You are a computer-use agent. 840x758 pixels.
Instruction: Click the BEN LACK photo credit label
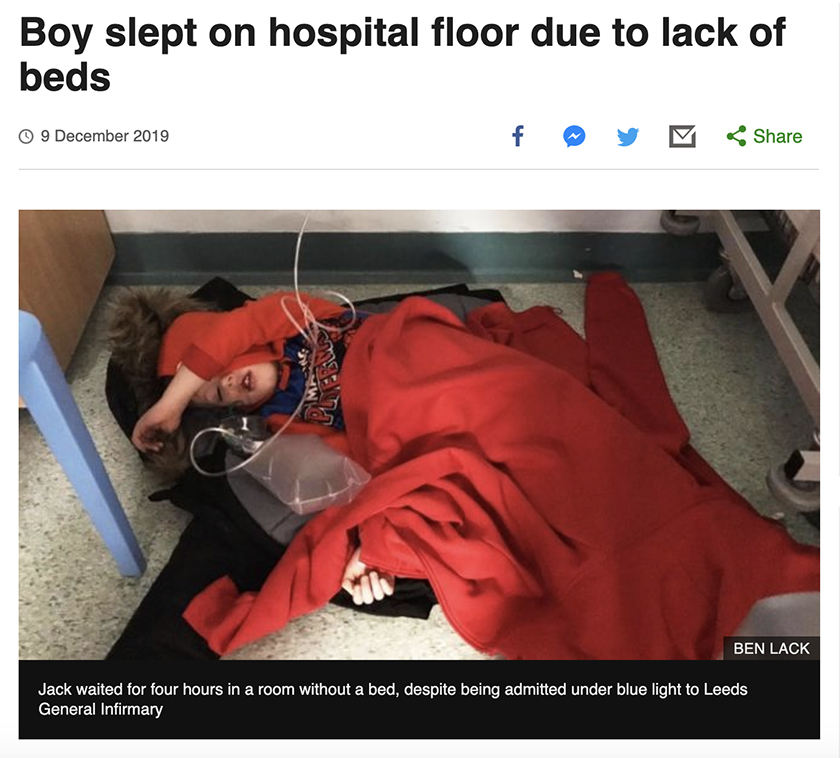[x=771, y=648]
